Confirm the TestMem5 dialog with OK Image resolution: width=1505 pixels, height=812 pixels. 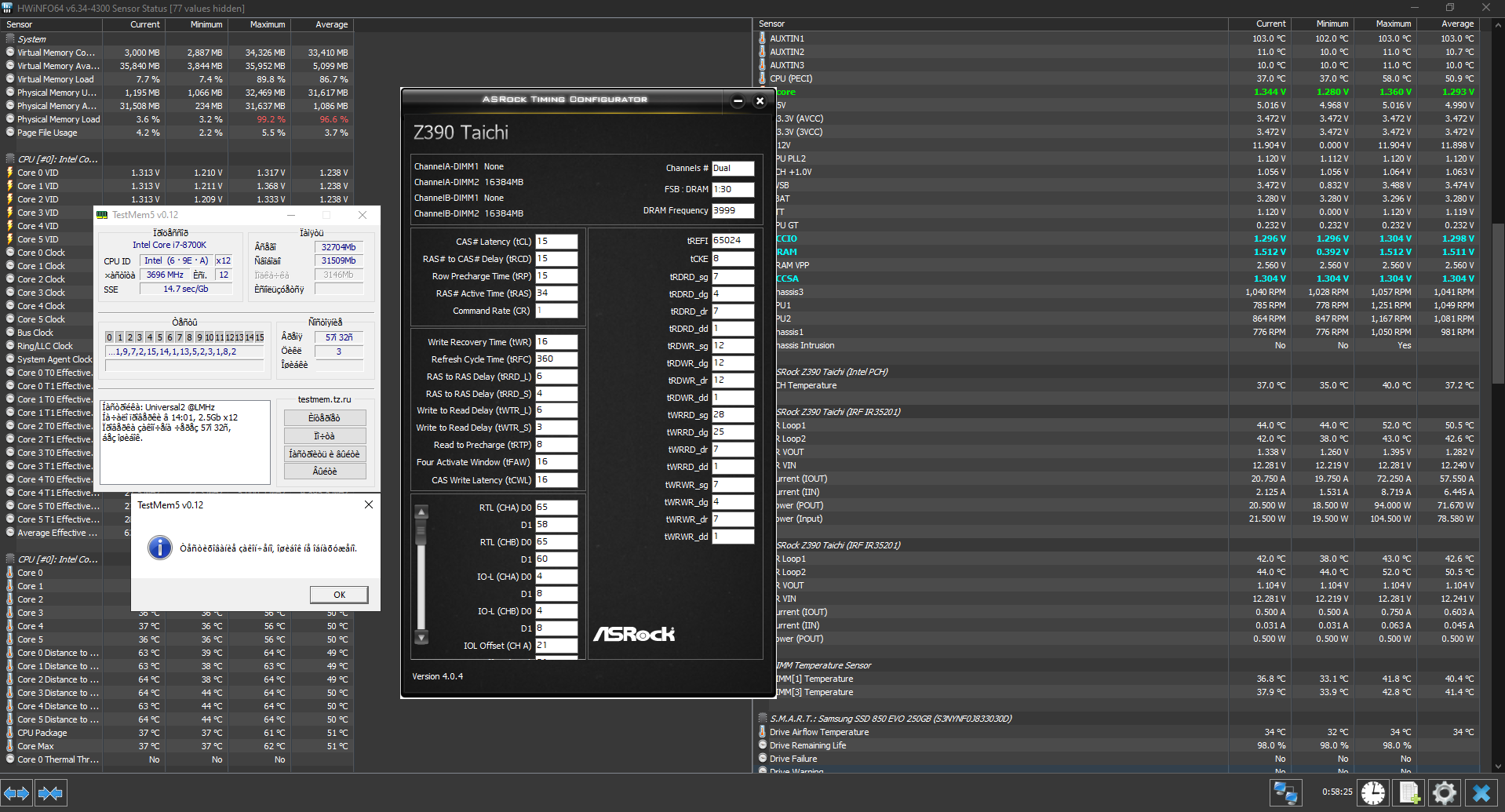coord(339,595)
